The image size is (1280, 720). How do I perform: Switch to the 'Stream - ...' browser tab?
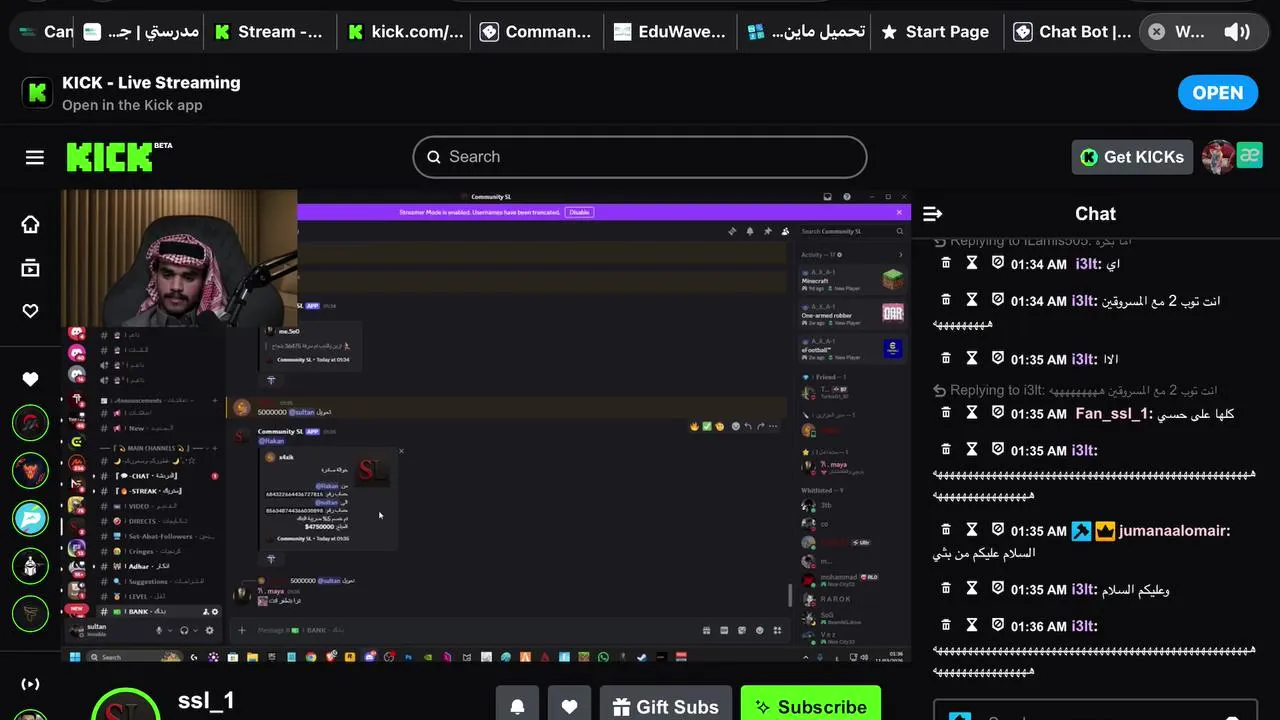click(270, 32)
